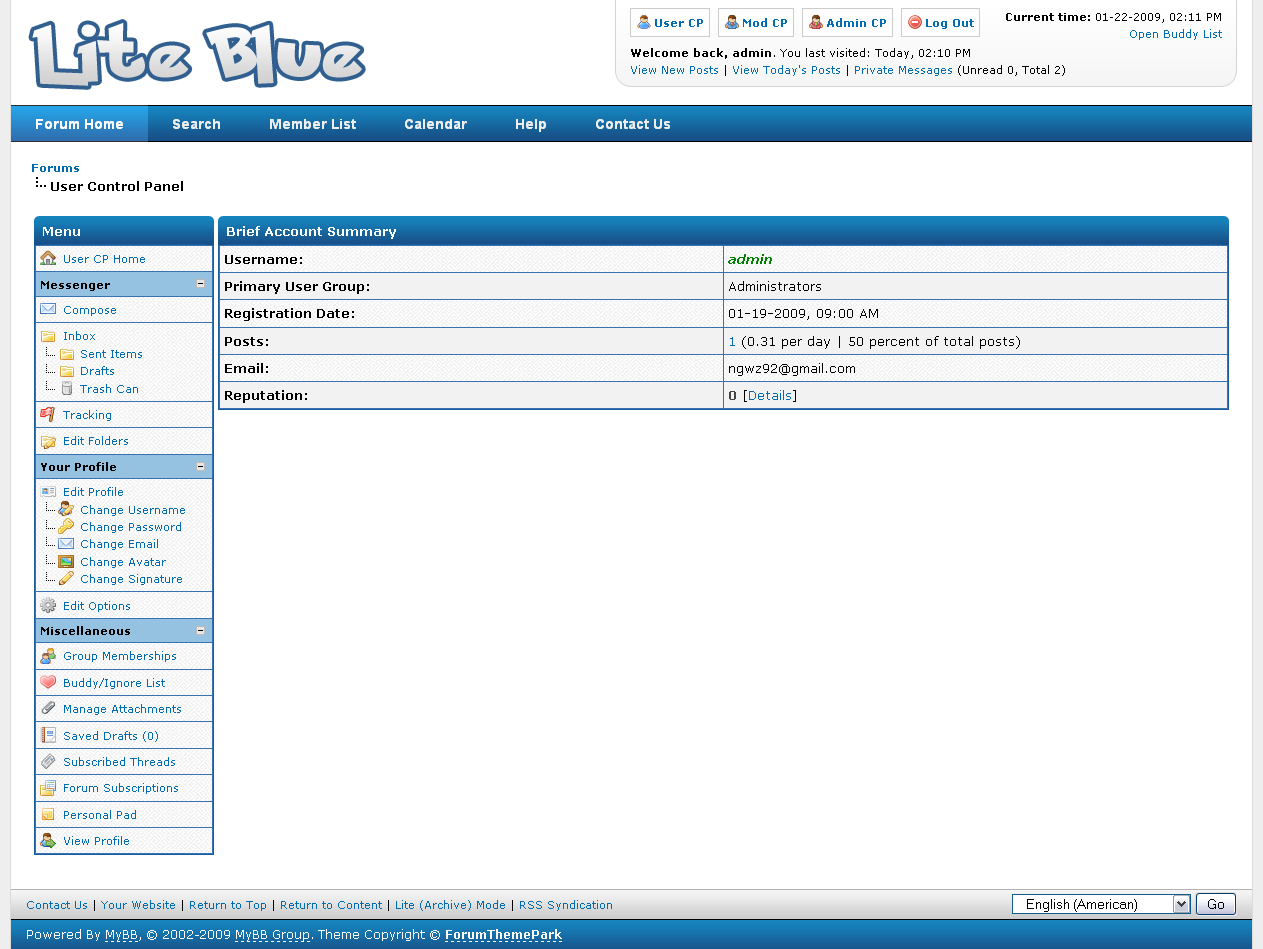Click the envelope icon next to Compose
1263x949 pixels.
(x=48, y=310)
